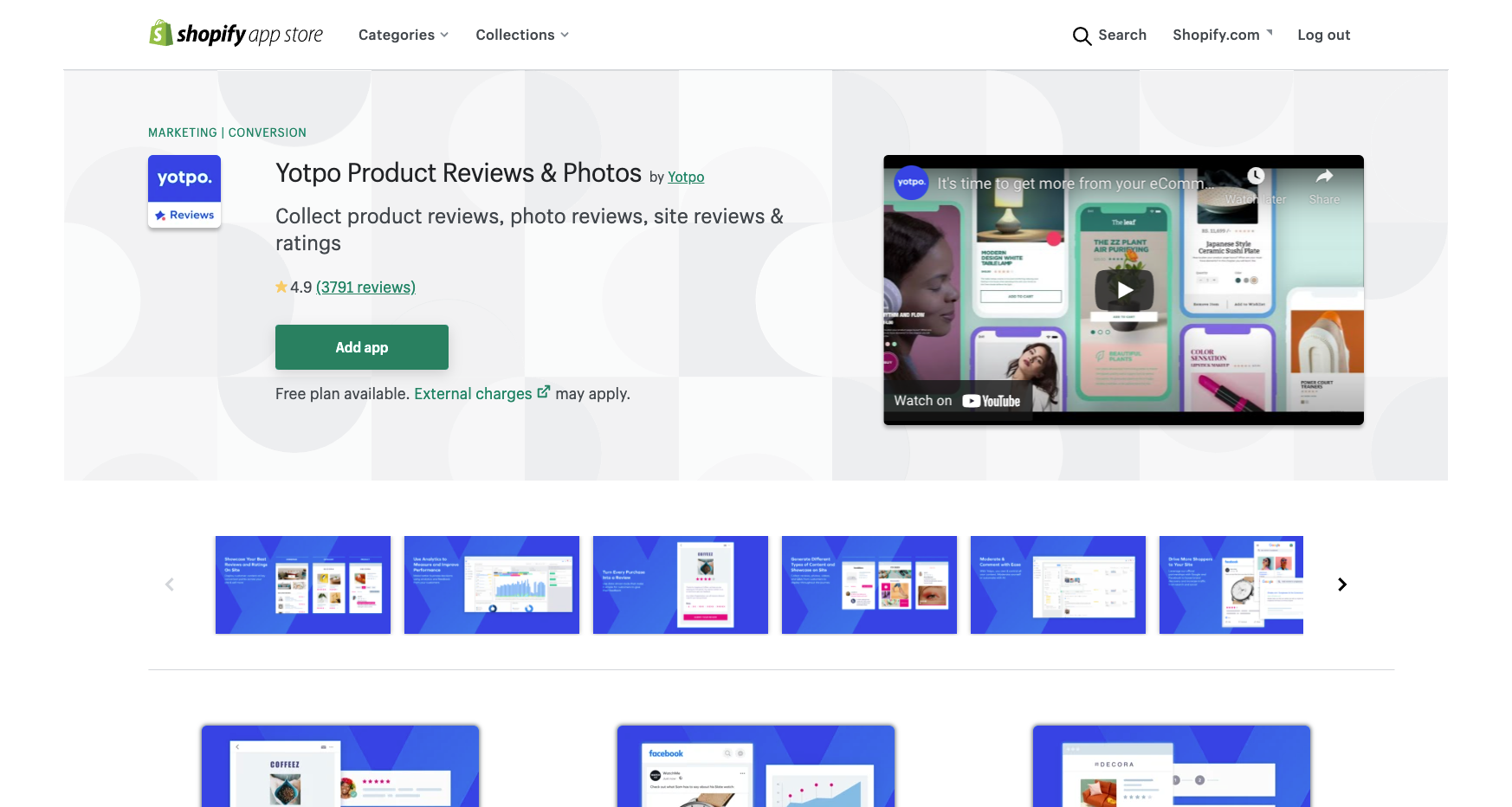Follow the External charges link
This screenshot has height=807, width=1512.
(x=473, y=393)
